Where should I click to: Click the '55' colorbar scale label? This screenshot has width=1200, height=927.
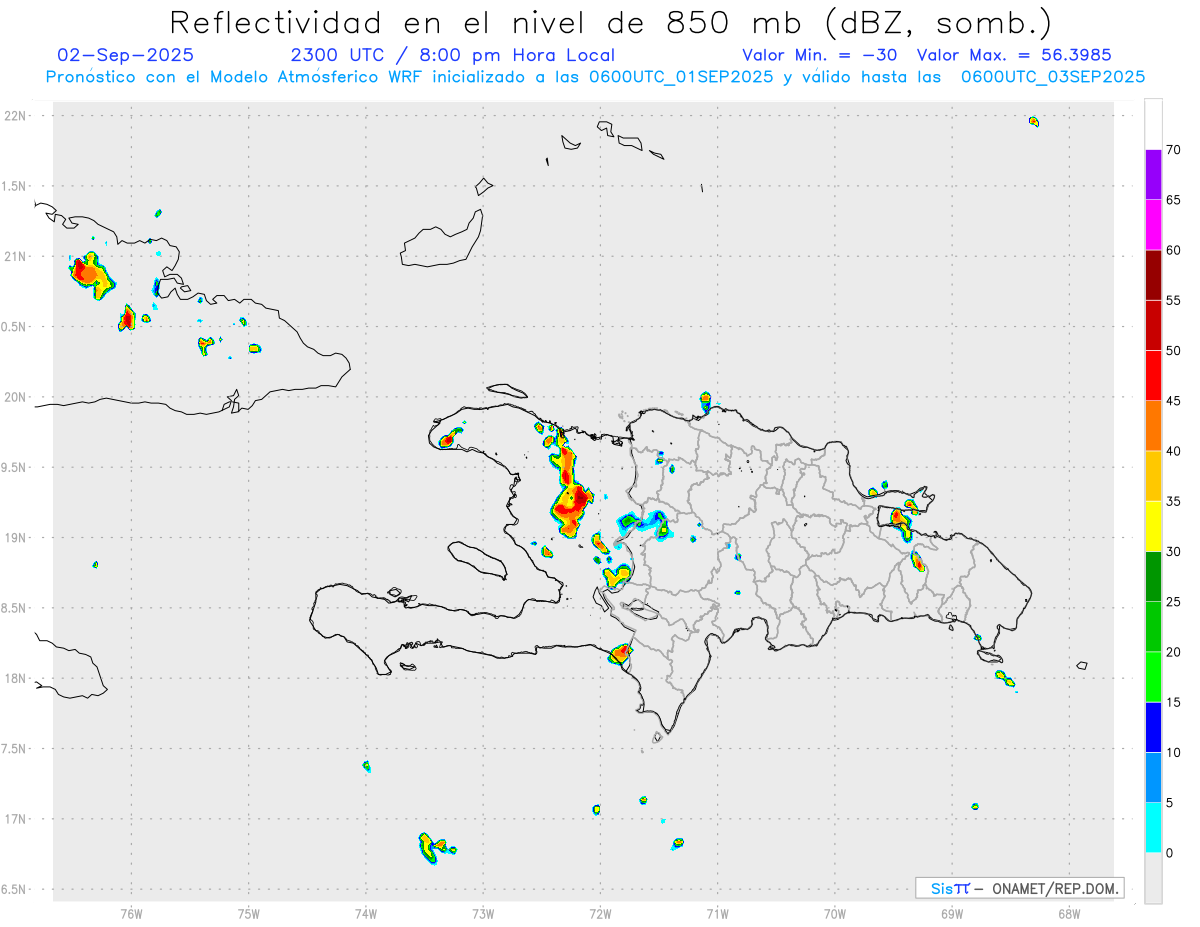[1173, 300]
